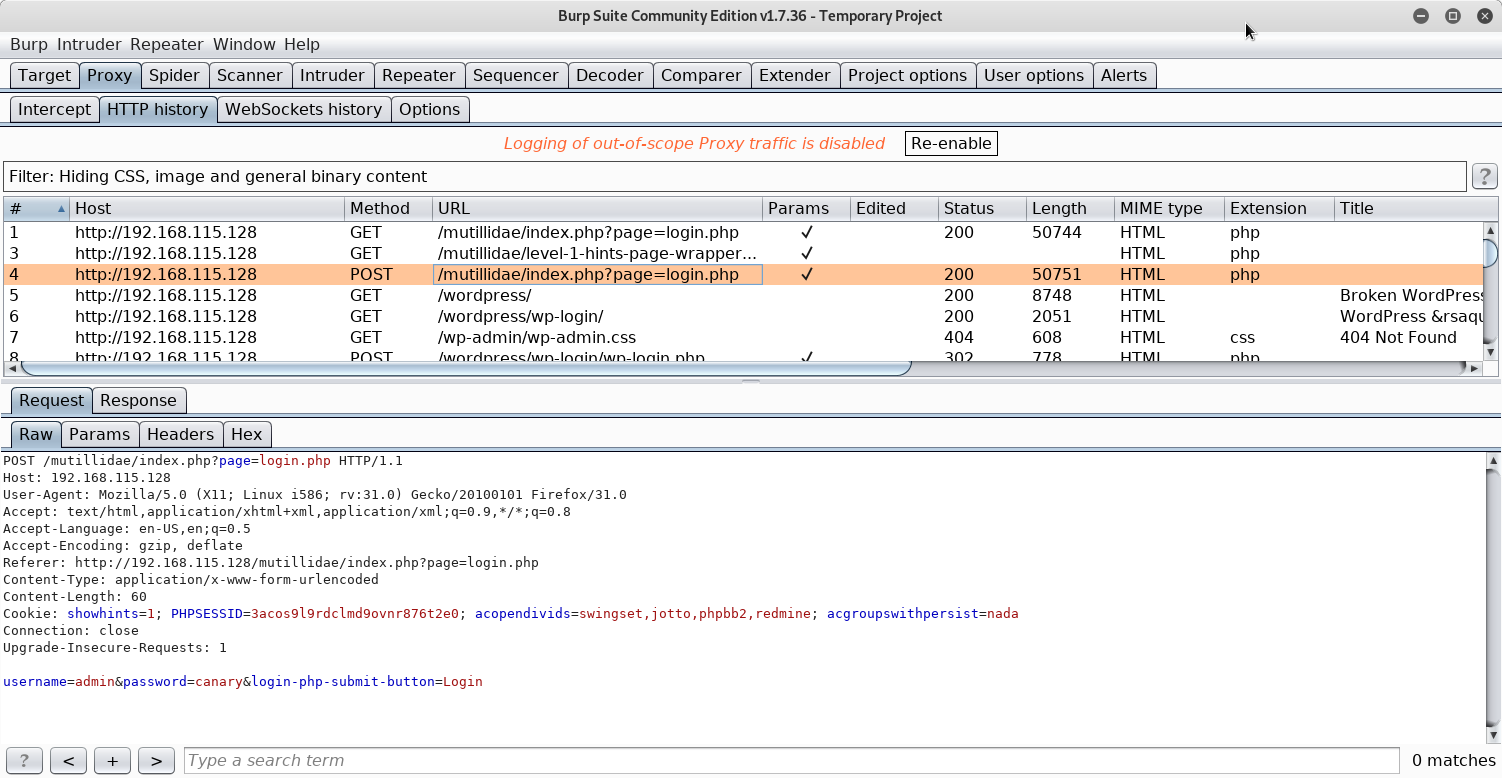Screen dimensions: 1502x778
Task: Switch request view to Params tab
Action: pyautogui.click(x=99, y=435)
